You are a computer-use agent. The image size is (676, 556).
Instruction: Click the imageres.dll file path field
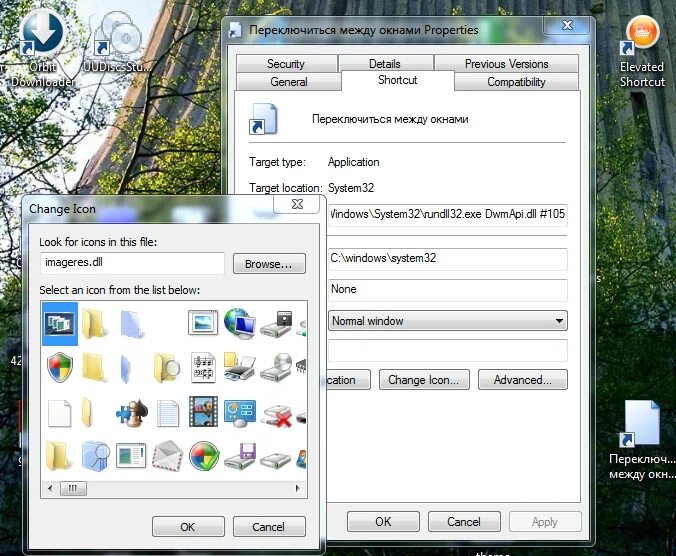tap(132, 263)
